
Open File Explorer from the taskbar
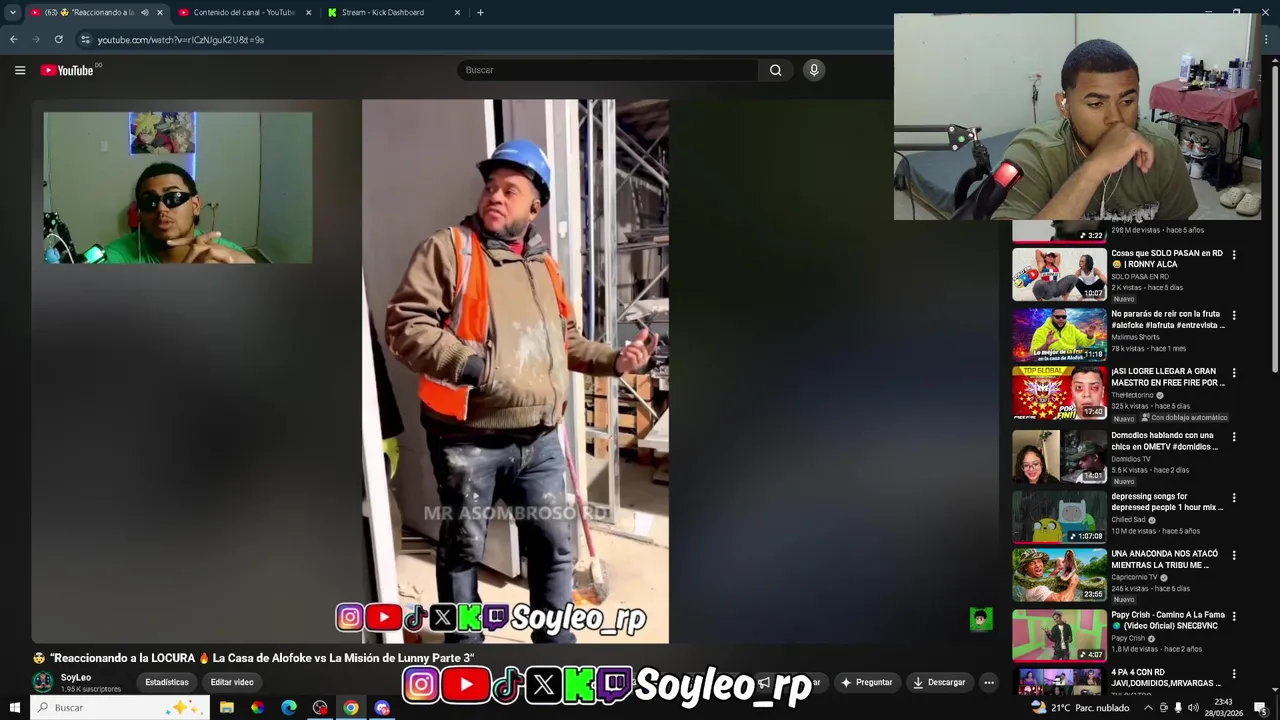(x=227, y=708)
